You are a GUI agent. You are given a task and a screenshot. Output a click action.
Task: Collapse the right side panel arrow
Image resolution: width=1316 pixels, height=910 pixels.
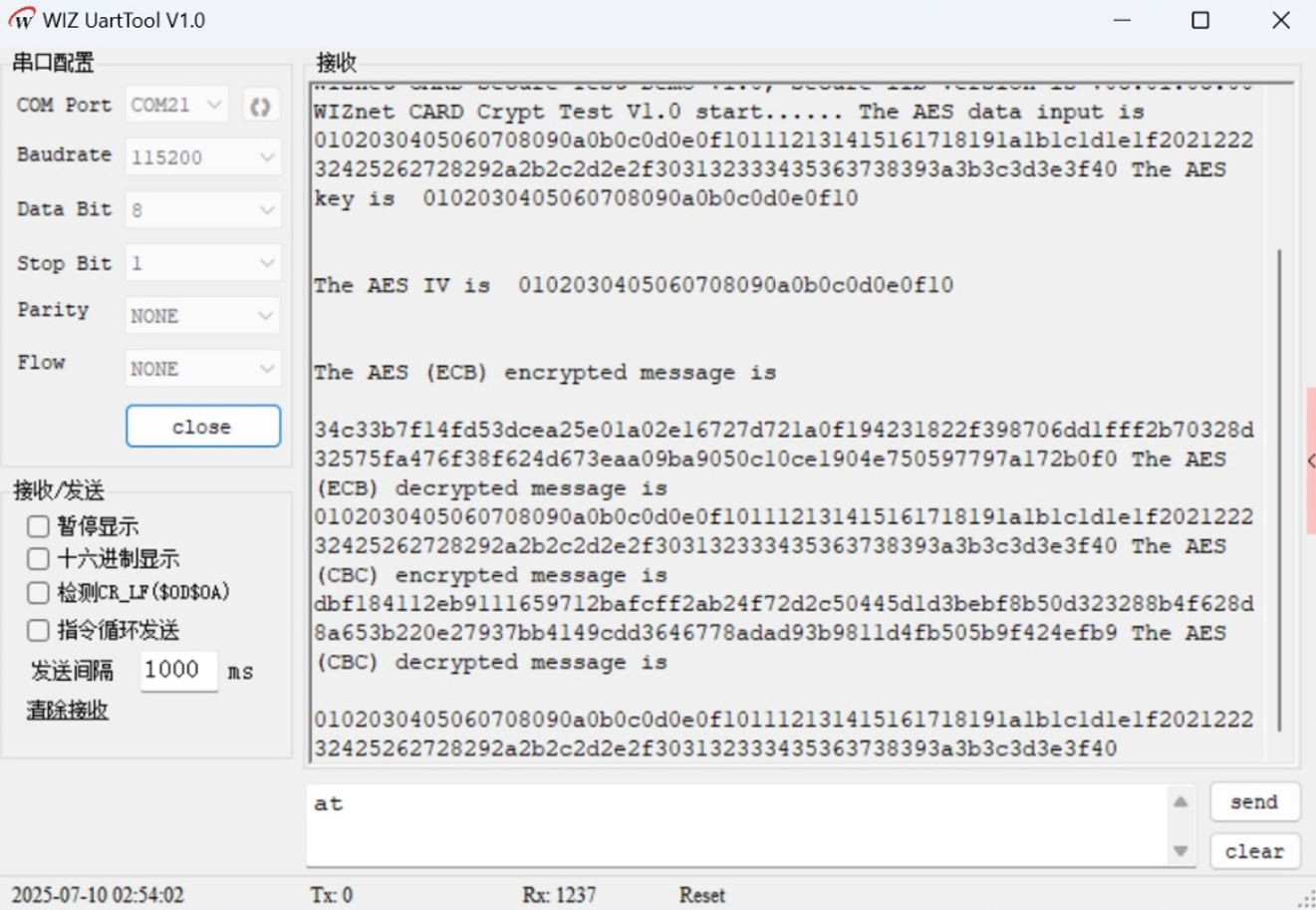pos(1310,460)
